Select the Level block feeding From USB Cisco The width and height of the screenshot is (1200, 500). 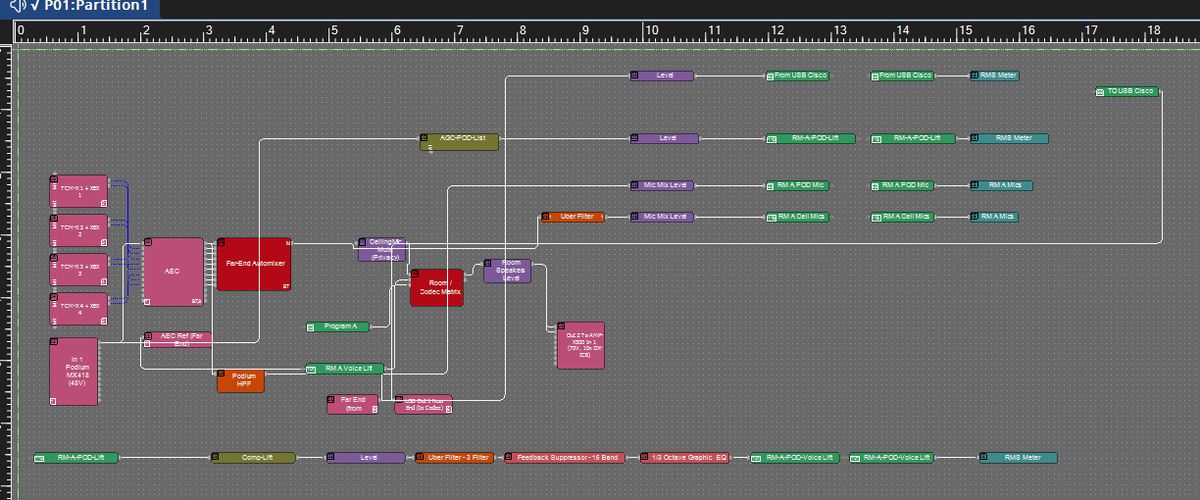pyautogui.click(x=662, y=76)
